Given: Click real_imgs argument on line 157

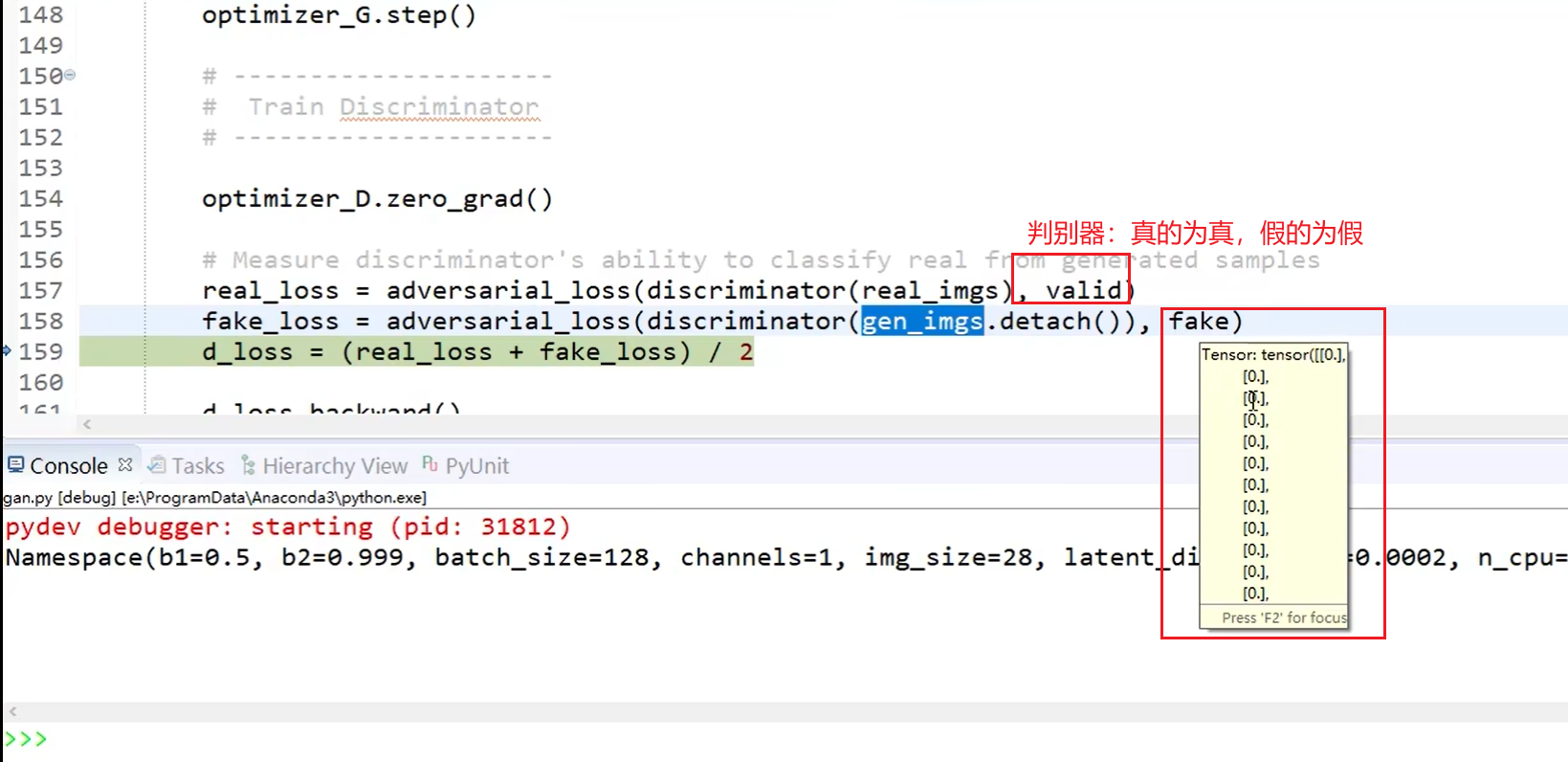Looking at the screenshot, I should coord(930,291).
